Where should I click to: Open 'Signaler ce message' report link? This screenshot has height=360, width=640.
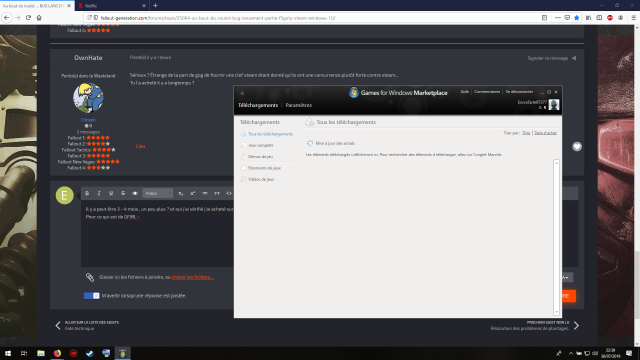(x=547, y=58)
